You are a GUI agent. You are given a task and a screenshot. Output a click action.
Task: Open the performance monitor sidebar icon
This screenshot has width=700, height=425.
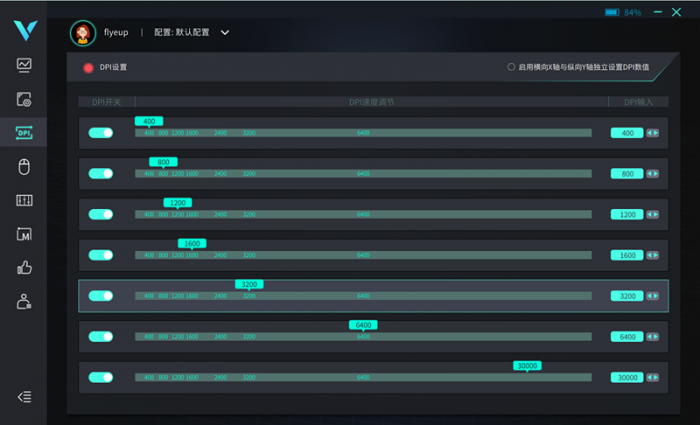24,65
